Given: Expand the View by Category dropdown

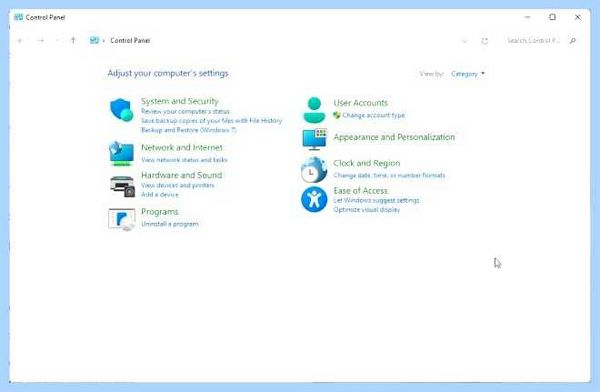Looking at the screenshot, I should [468, 74].
